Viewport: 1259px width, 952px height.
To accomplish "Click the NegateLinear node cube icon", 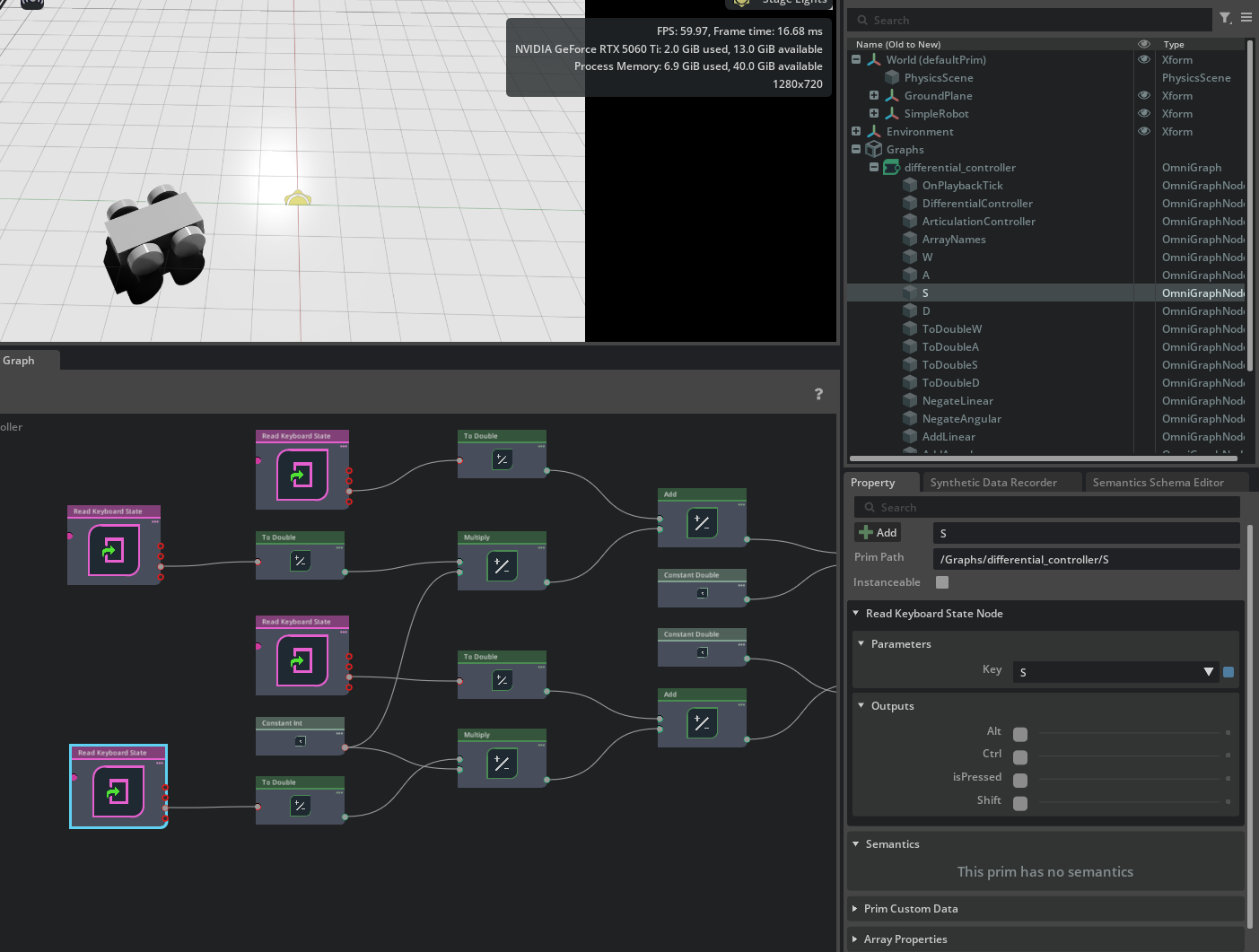I will pos(910,401).
